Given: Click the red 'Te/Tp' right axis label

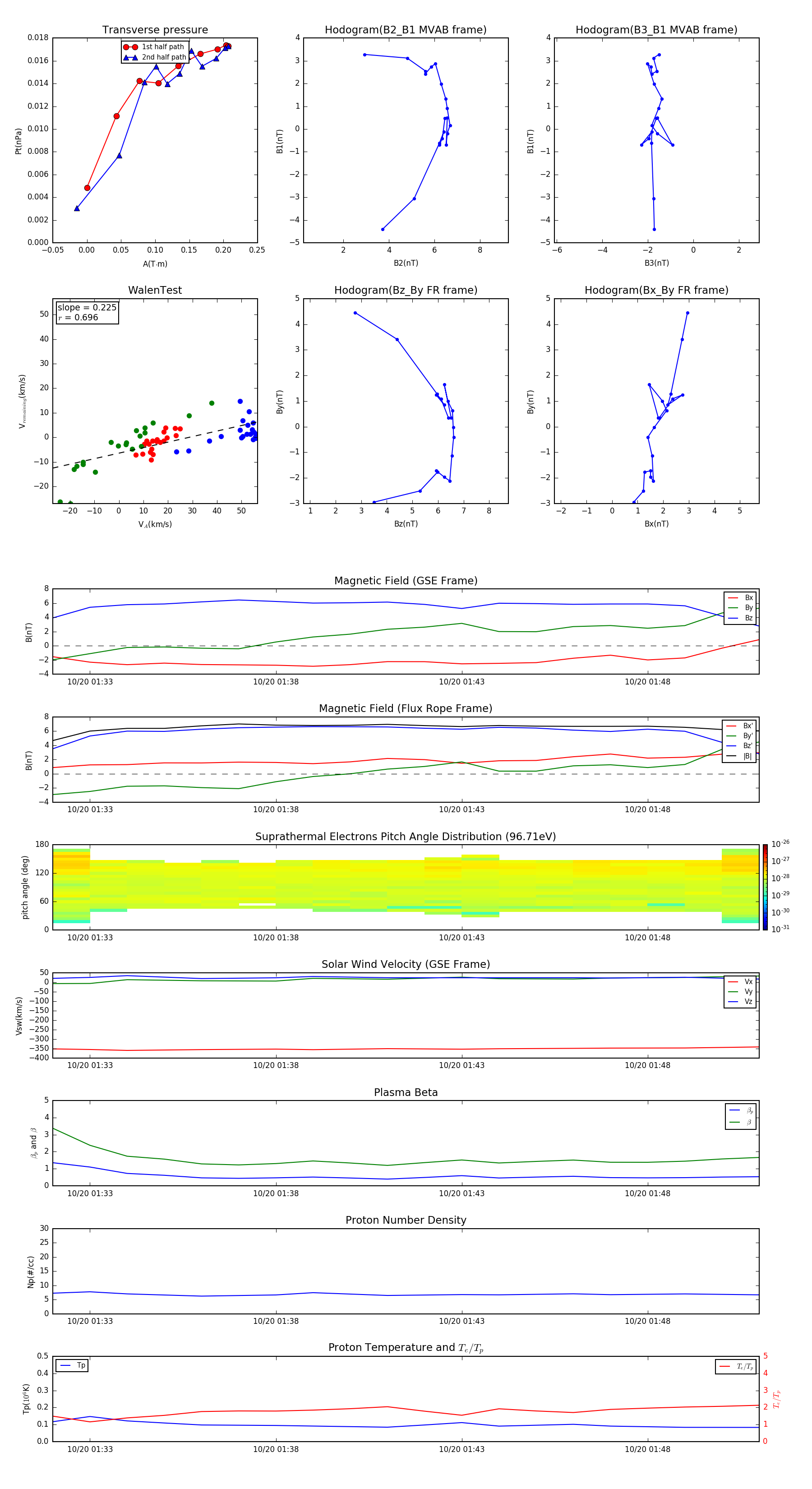Looking at the screenshot, I should (776, 1399).
